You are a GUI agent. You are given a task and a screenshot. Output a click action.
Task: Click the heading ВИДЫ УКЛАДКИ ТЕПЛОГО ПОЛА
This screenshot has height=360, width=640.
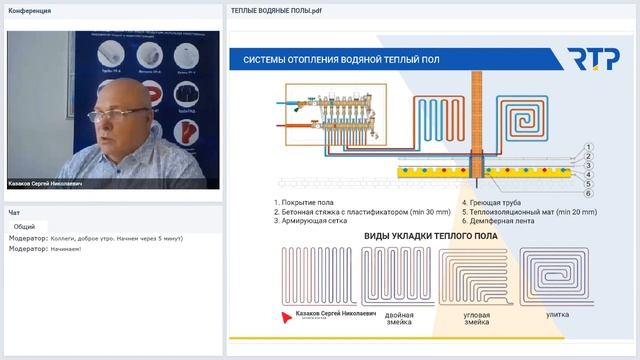point(431,236)
